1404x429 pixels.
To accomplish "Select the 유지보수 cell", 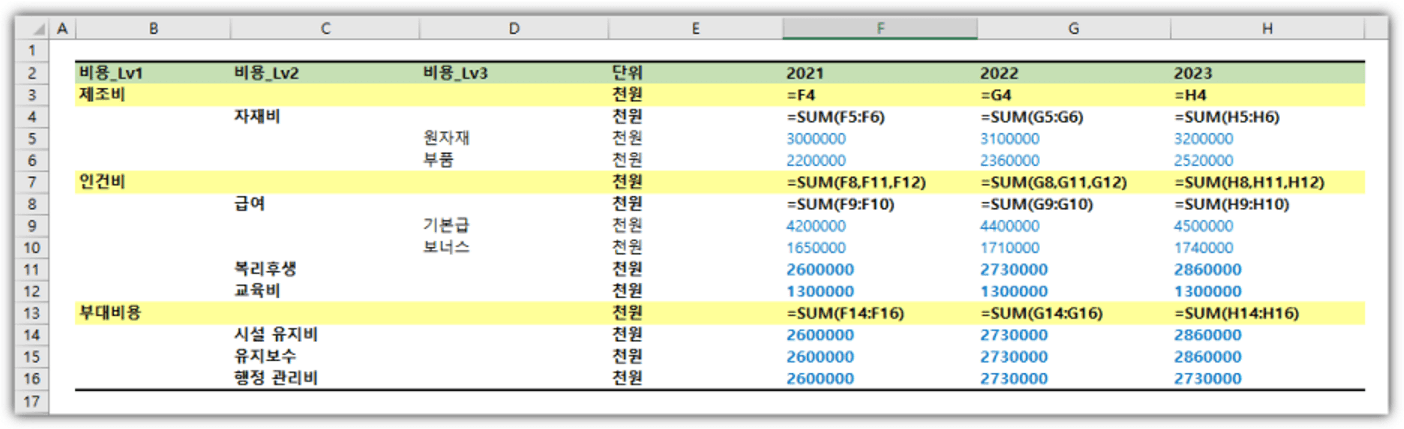I will (x=326, y=356).
